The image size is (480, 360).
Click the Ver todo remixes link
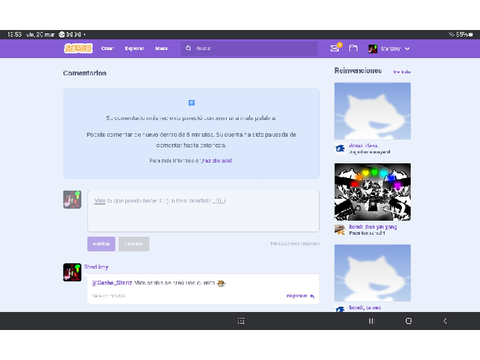coord(402,72)
